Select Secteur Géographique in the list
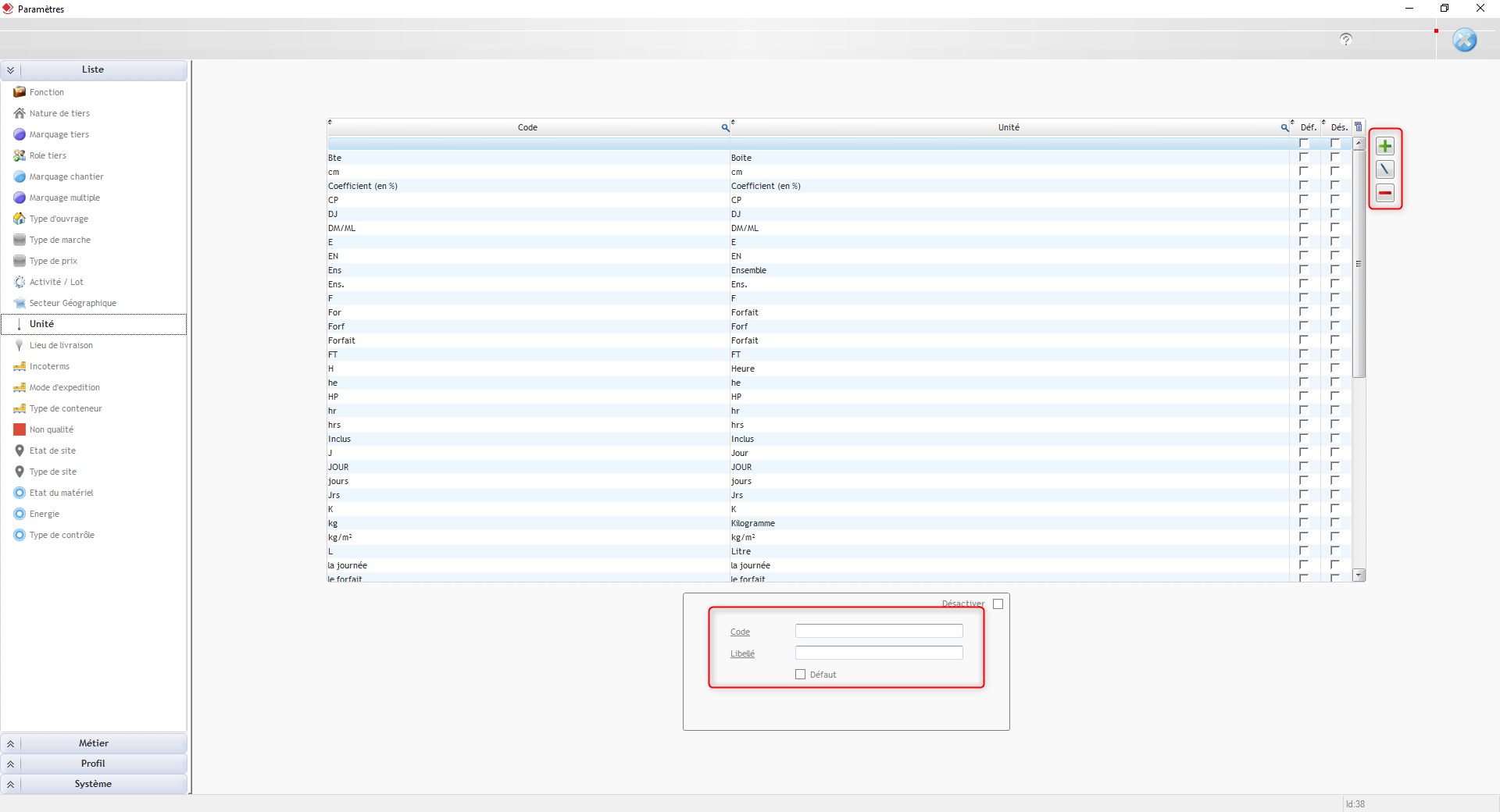 click(73, 303)
